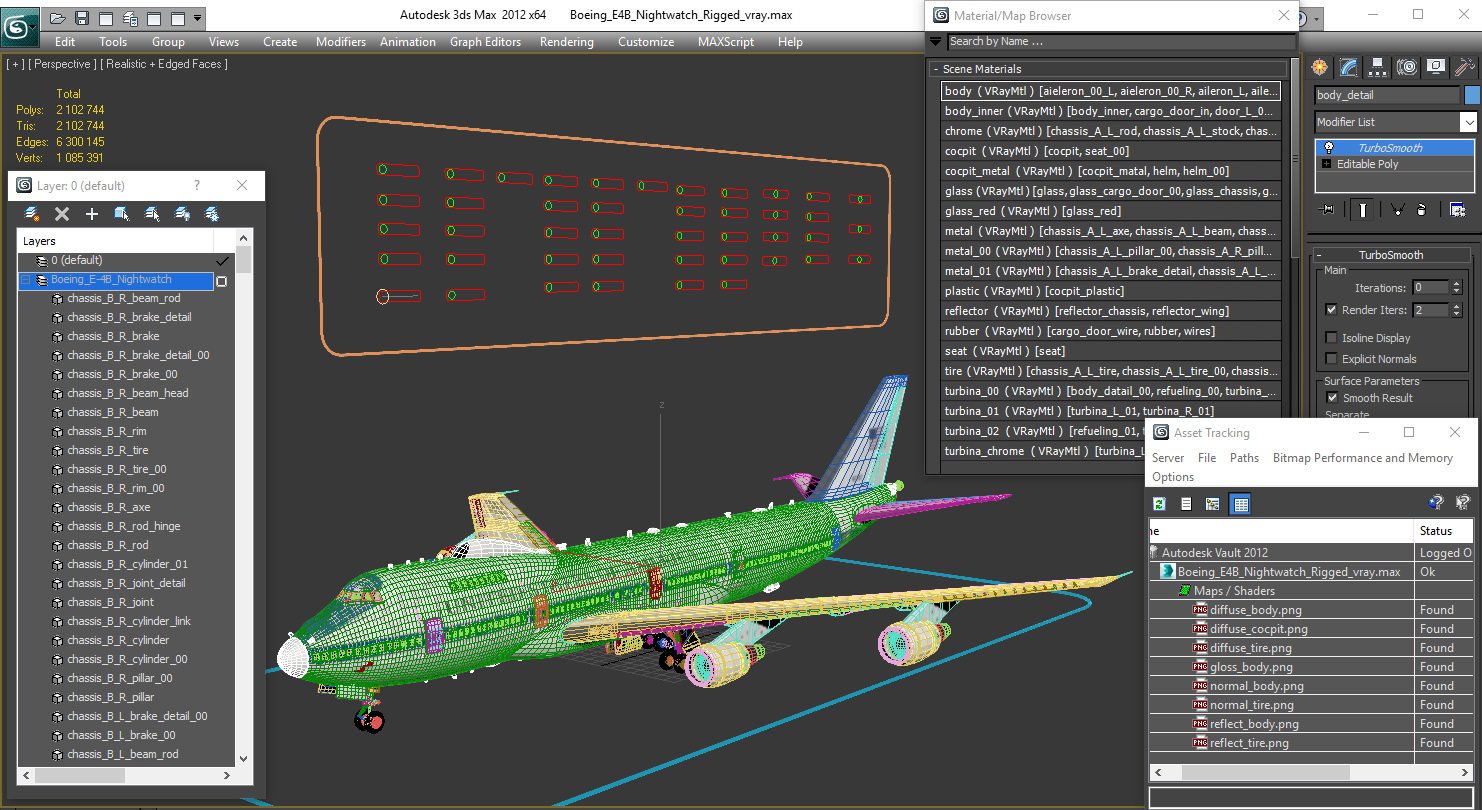Screen dimensions: 1482x810
Task: Click Table View icon in Asset Tracking
Action: [1240, 504]
